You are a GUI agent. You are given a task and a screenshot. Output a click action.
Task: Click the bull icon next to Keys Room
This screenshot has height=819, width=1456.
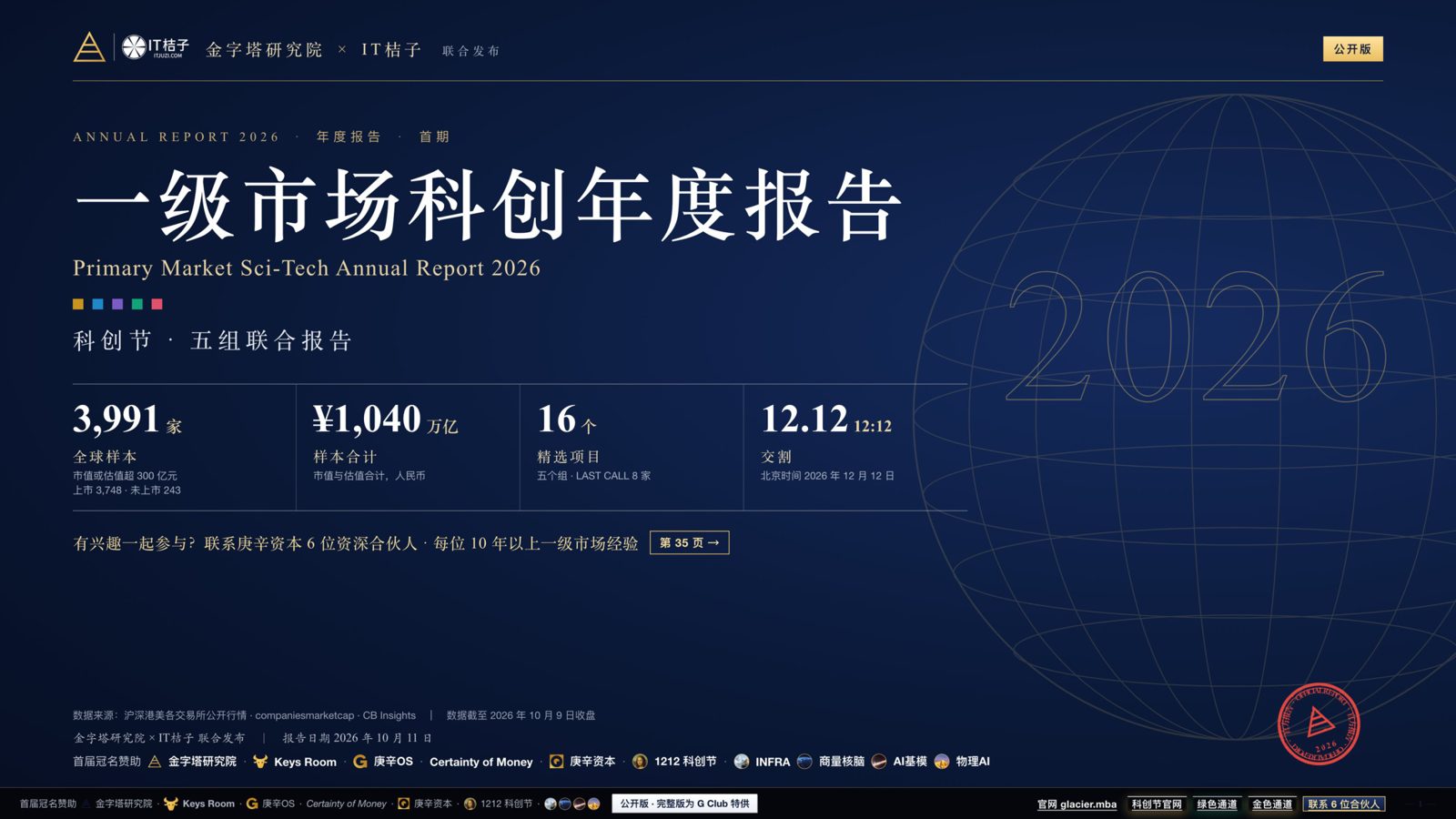pos(260,762)
